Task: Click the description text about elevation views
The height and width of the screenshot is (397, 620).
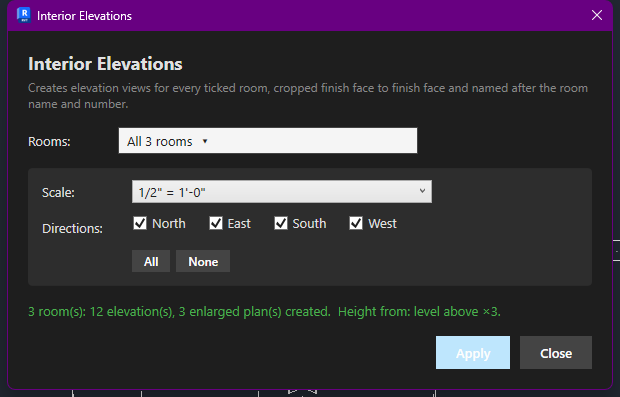Action: [x=308, y=96]
